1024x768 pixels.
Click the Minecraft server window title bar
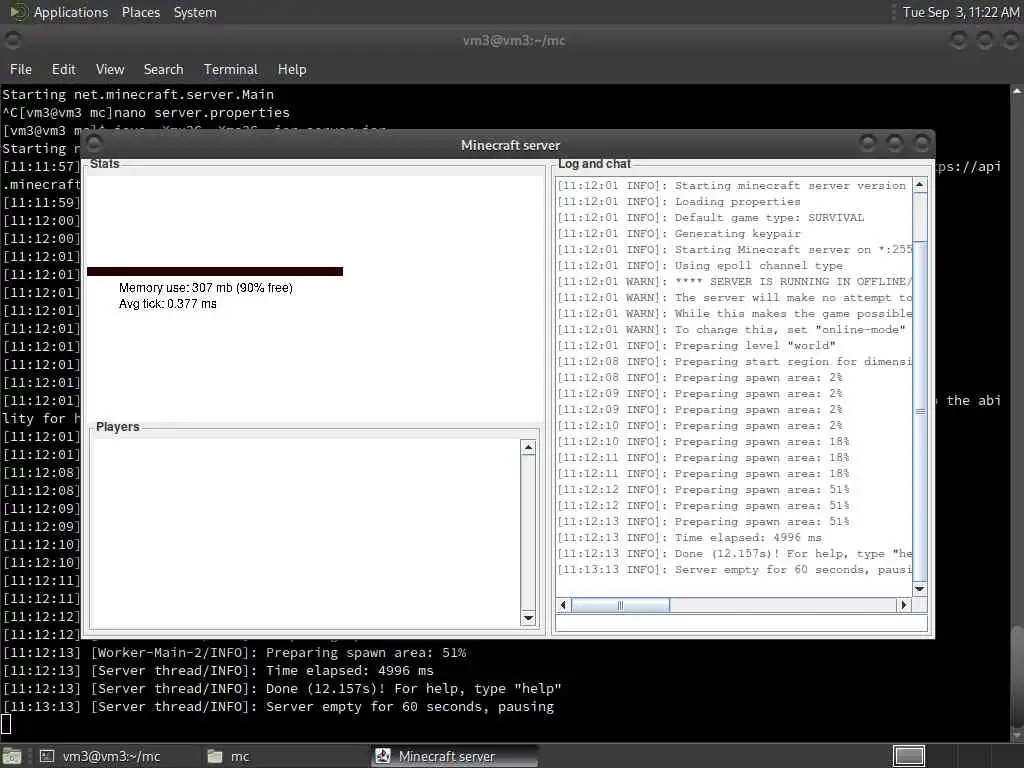click(x=509, y=145)
